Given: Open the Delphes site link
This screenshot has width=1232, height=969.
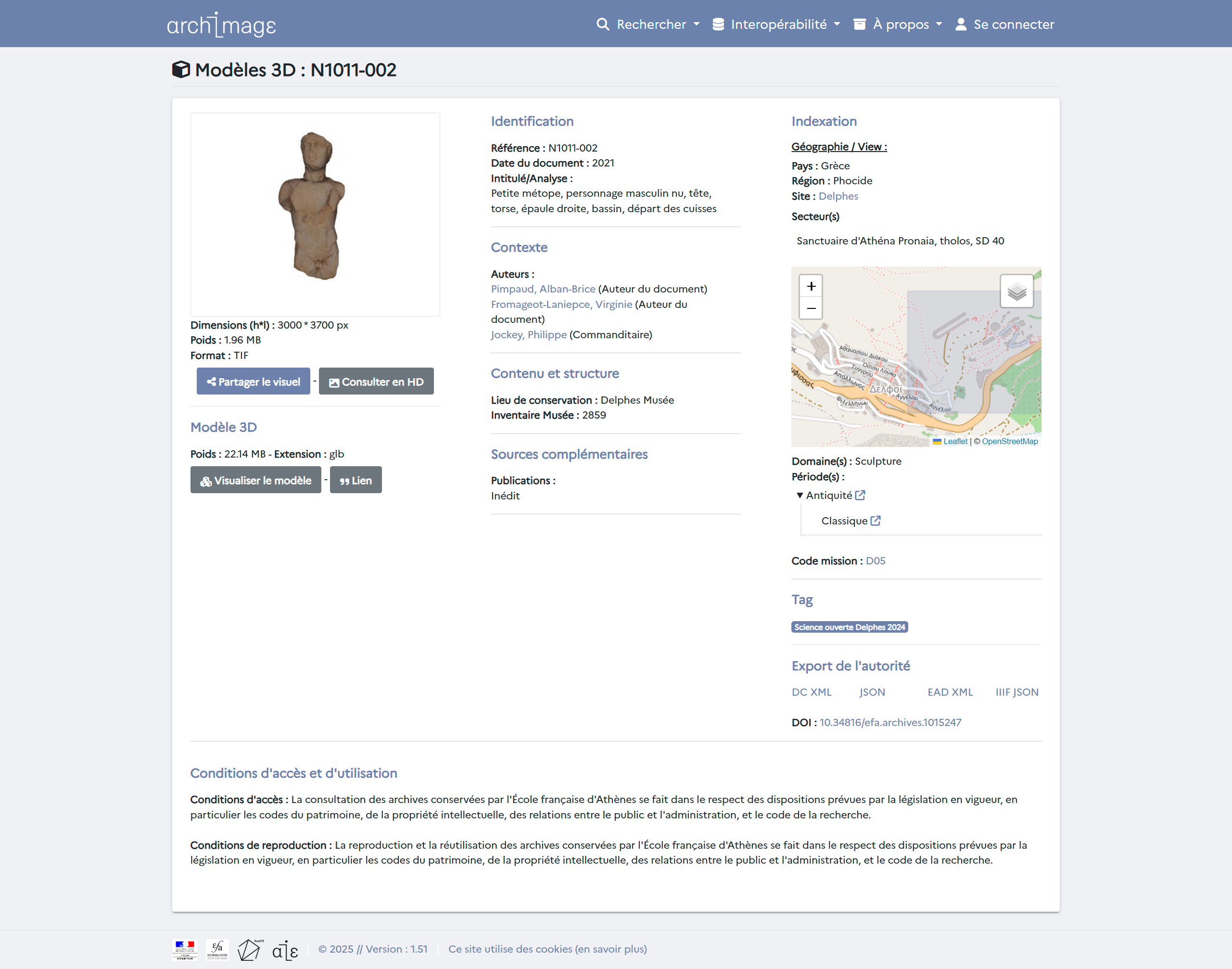Looking at the screenshot, I should pos(838,196).
